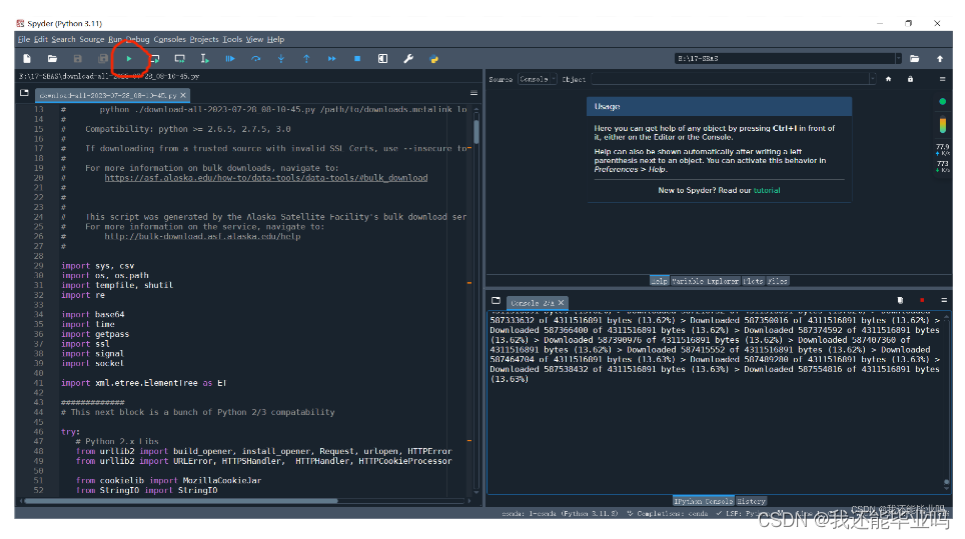965x539 pixels.
Task: Browse for a working directory
Action: [915, 58]
